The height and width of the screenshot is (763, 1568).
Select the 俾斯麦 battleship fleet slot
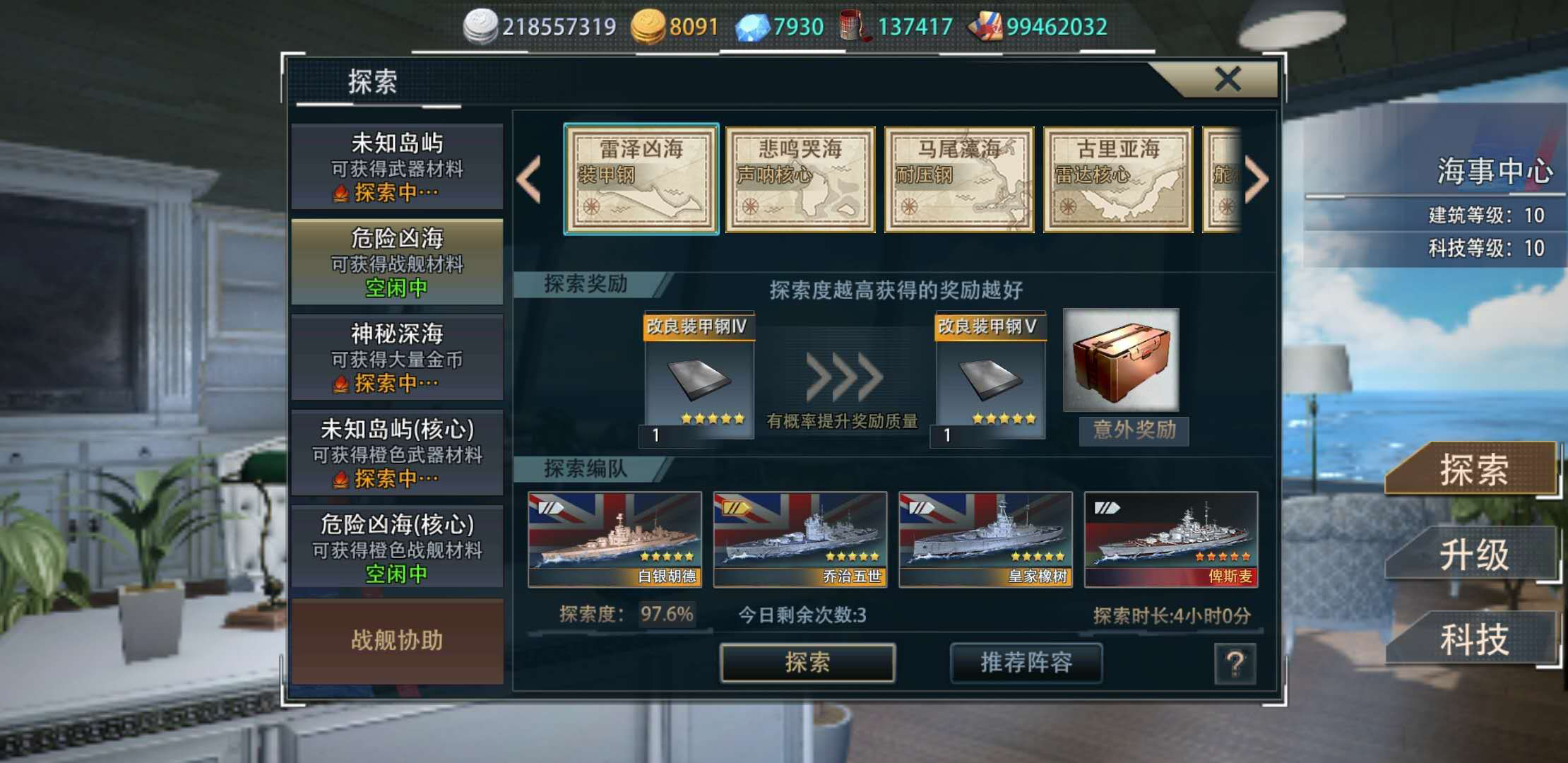1171,540
